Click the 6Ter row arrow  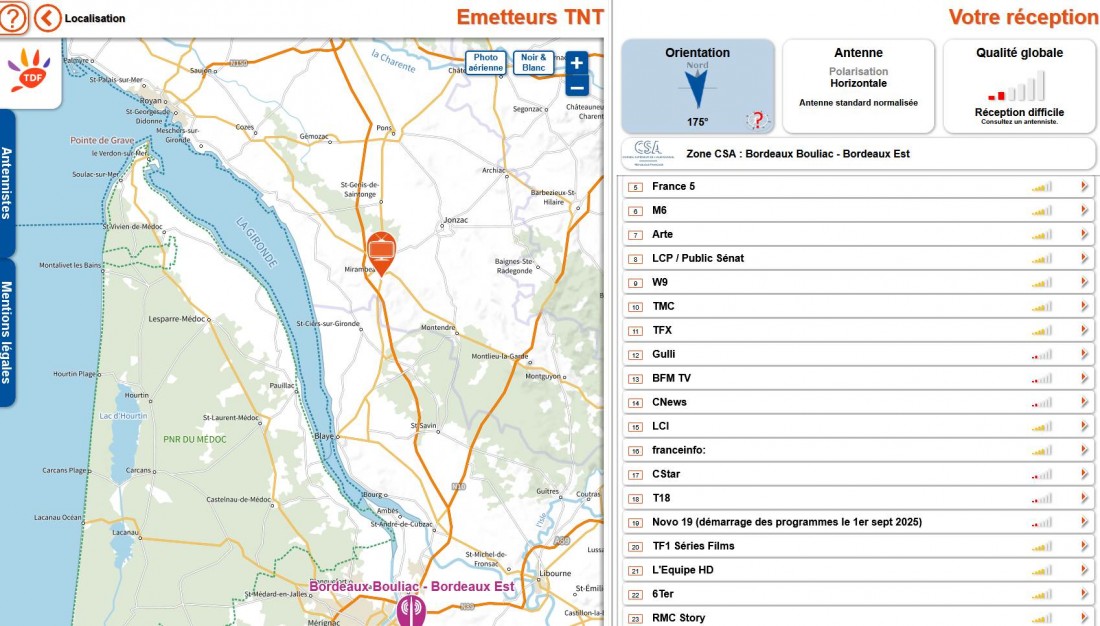(x=1084, y=594)
